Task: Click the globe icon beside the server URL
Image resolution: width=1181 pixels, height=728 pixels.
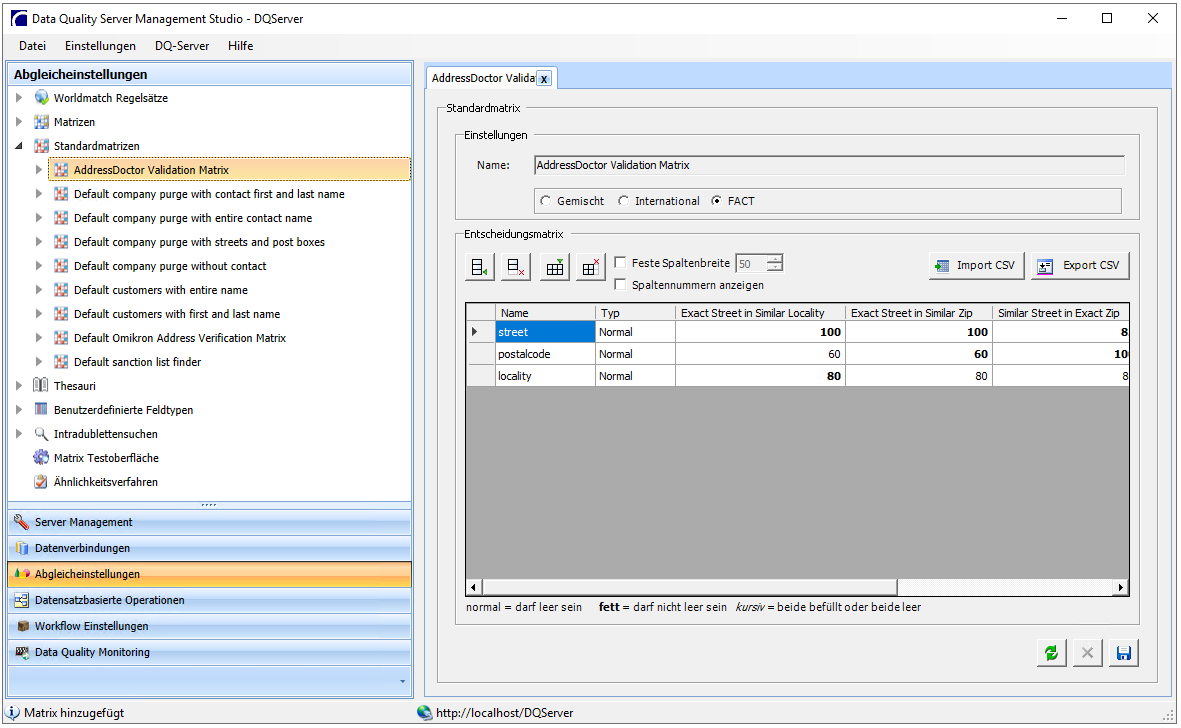Action: [425, 712]
